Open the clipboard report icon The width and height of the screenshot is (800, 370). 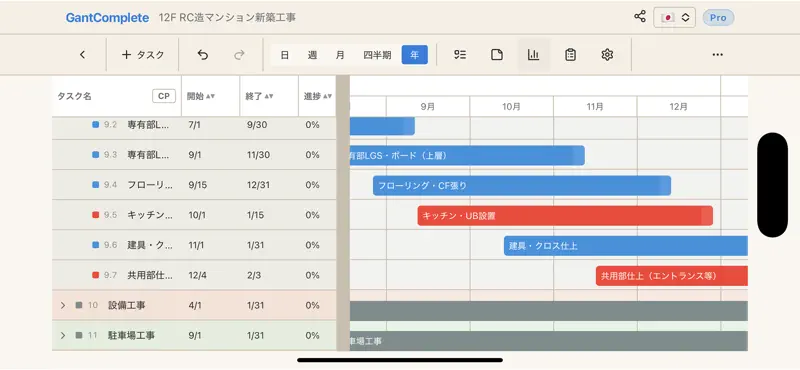click(570, 55)
